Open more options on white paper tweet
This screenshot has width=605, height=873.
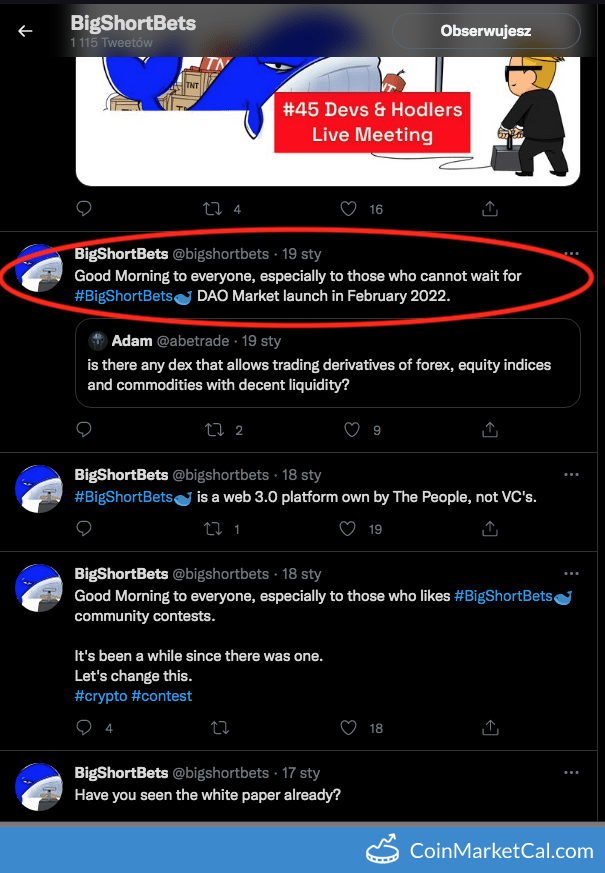[571, 772]
